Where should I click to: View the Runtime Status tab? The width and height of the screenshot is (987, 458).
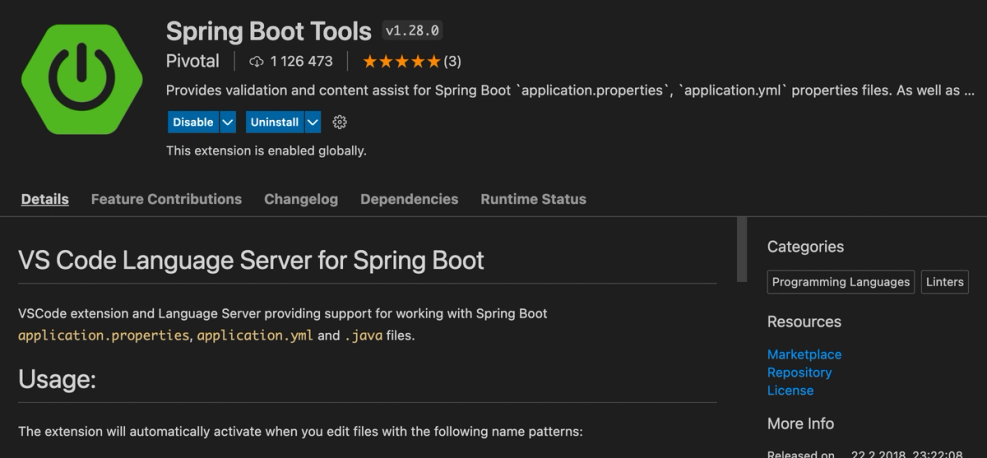(x=533, y=199)
